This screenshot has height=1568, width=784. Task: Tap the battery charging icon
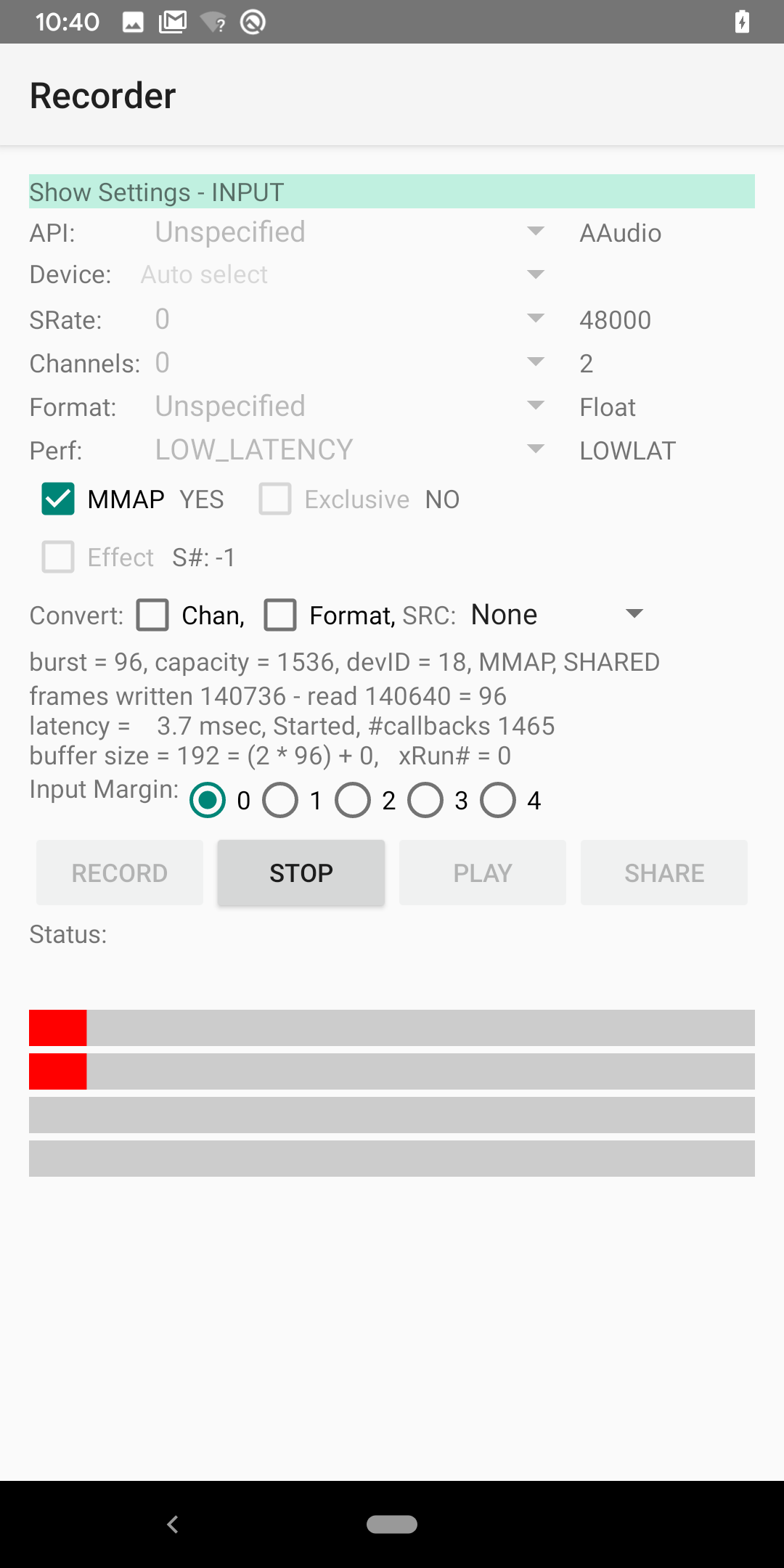(742, 23)
